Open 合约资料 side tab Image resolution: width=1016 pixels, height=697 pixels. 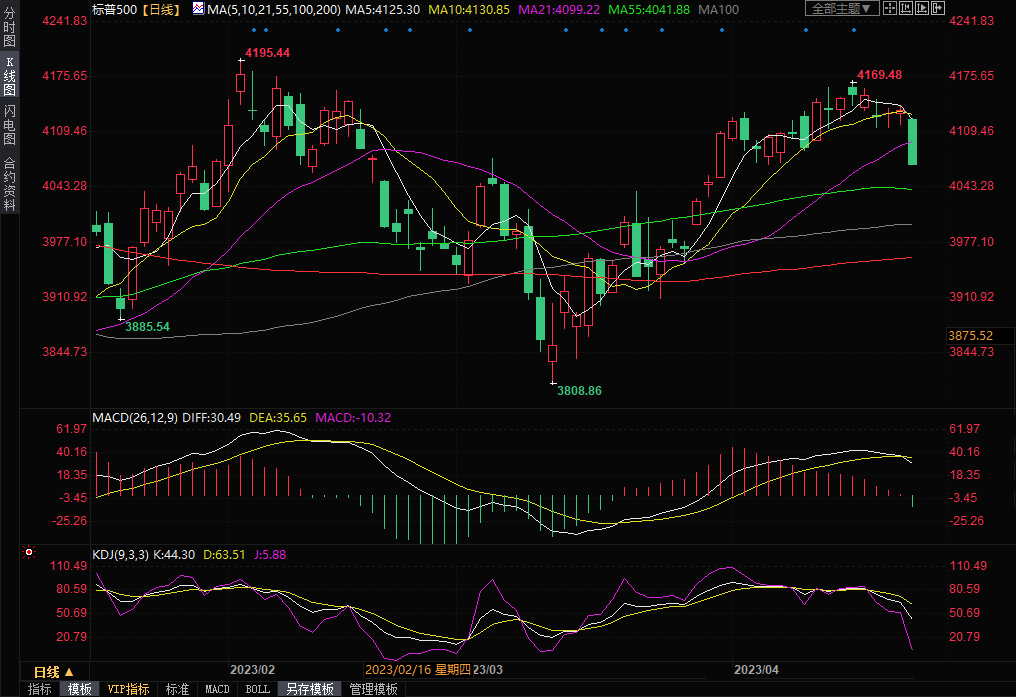[x=9, y=183]
